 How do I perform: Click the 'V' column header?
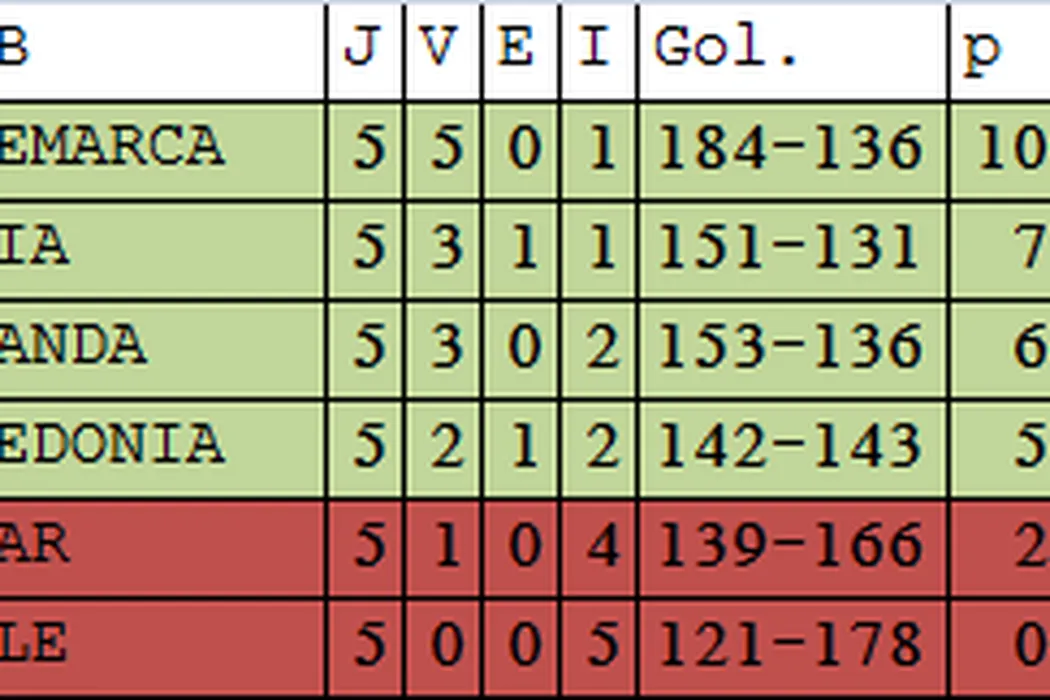pyautogui.click(x=443, y=50)
